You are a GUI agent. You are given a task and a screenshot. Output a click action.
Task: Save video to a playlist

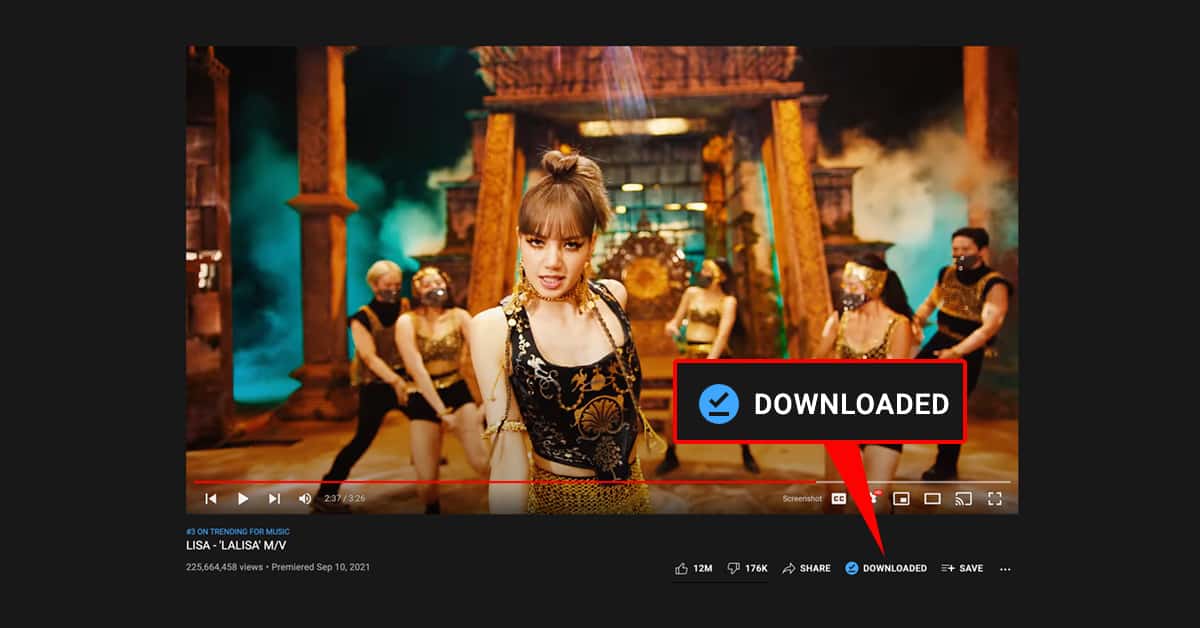click(962, 568)
